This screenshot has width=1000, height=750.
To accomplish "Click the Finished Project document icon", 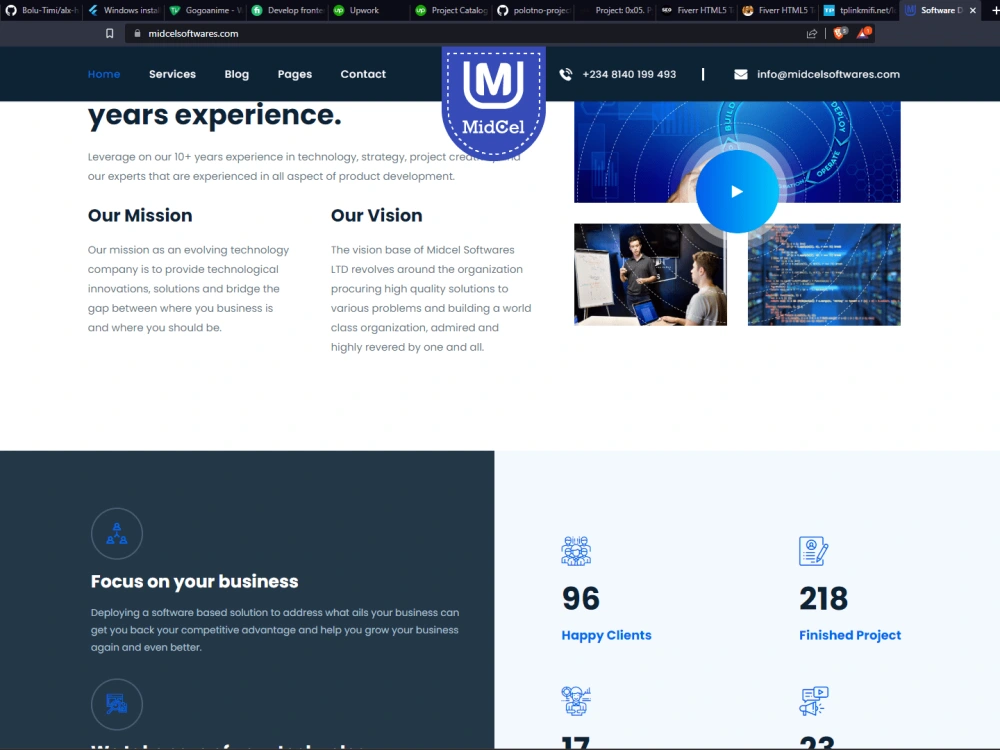I will click(814, 551).
